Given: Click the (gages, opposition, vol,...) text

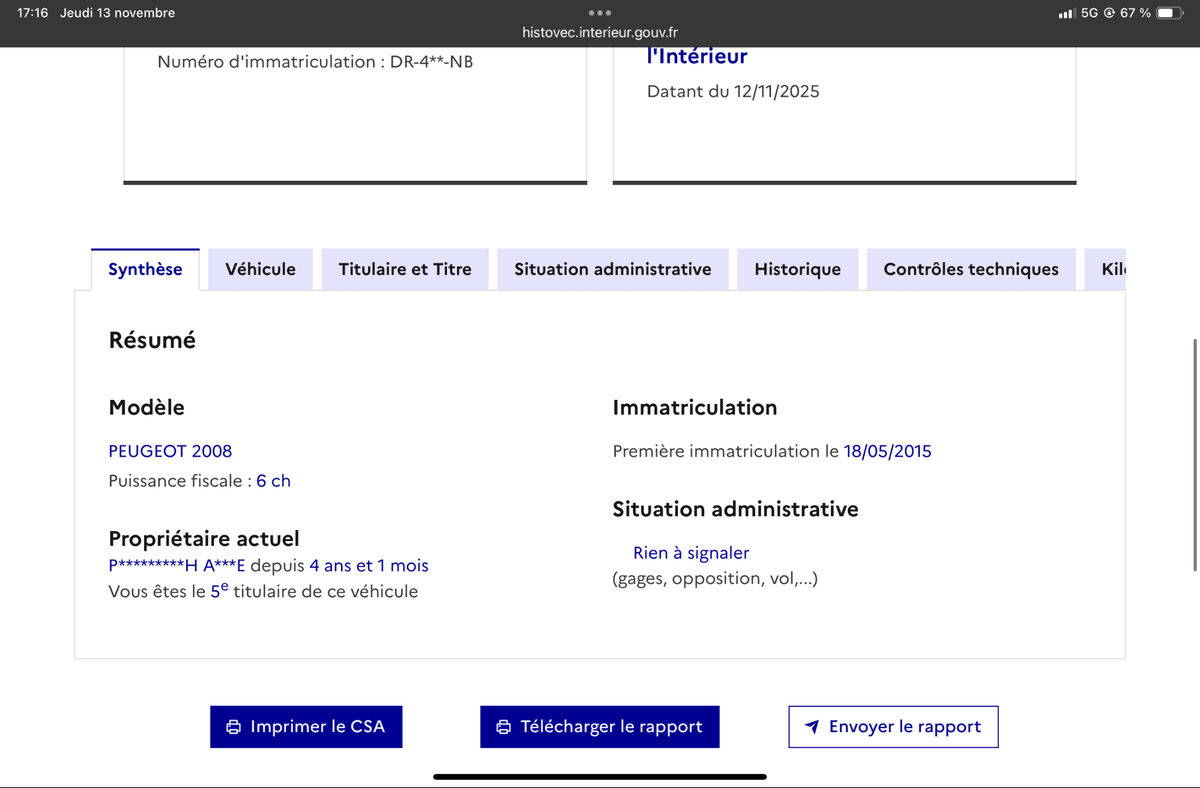Looking at the screenshot, I should pyautogui.click(x=715, y=578).
